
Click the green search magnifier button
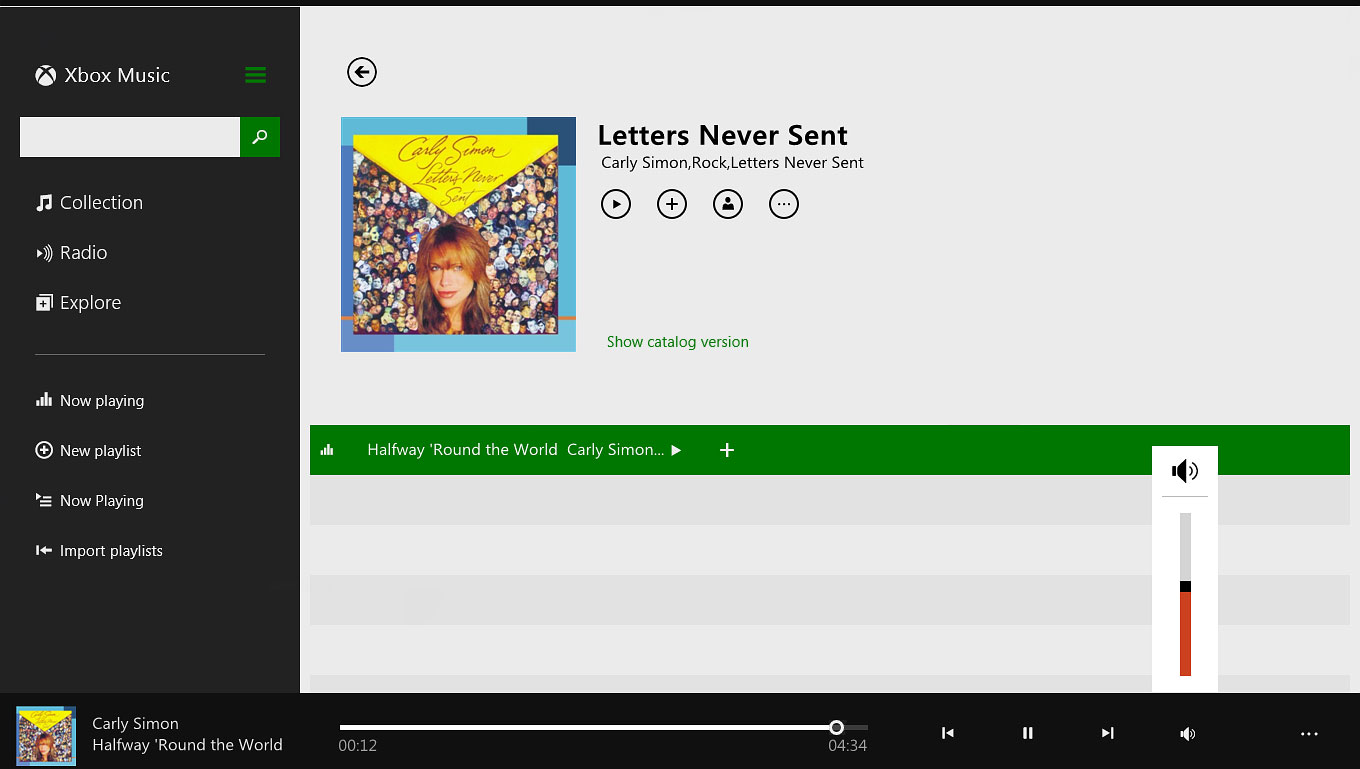point(260,137)
